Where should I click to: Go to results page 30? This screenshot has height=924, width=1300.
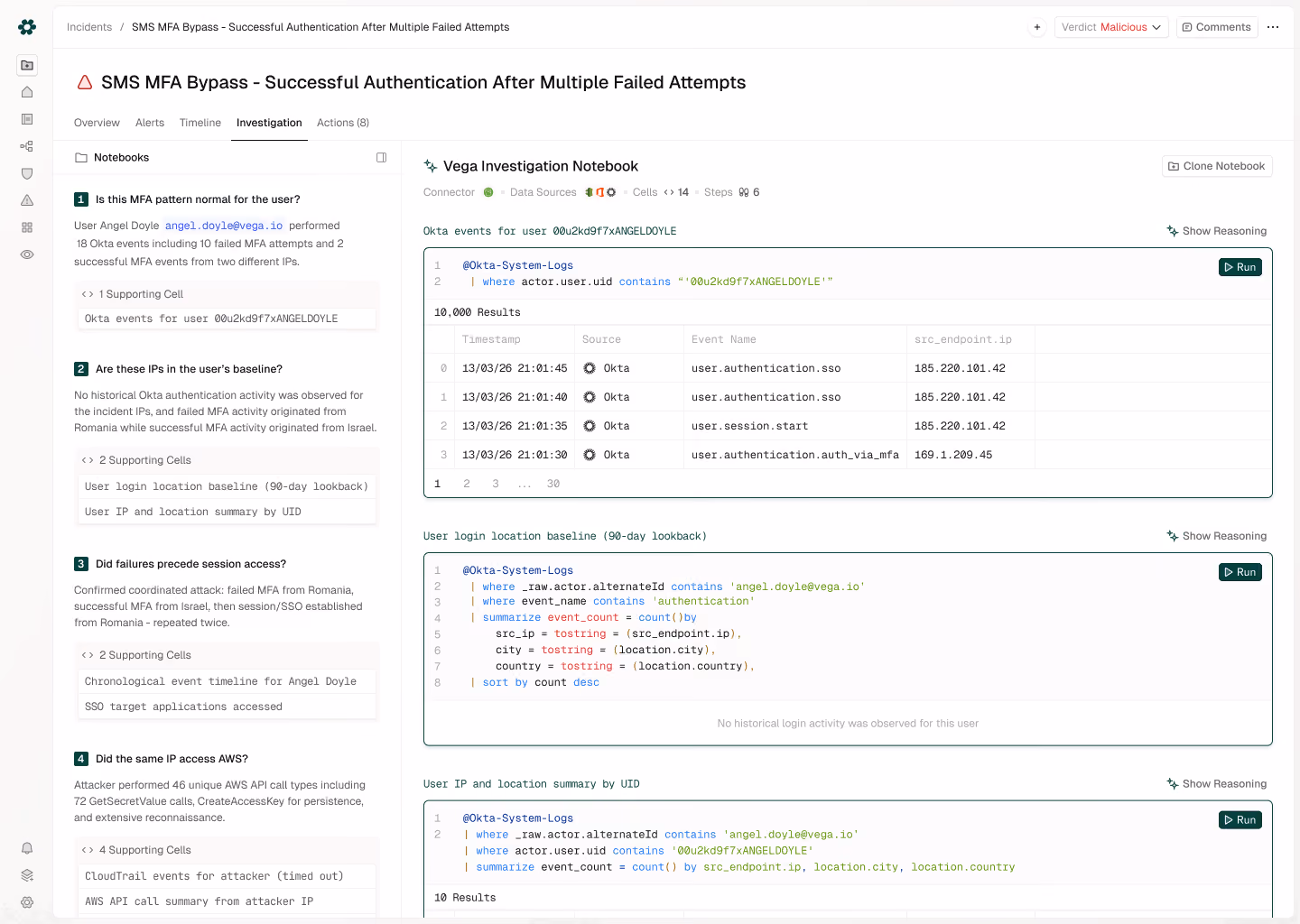pos(553,484)
